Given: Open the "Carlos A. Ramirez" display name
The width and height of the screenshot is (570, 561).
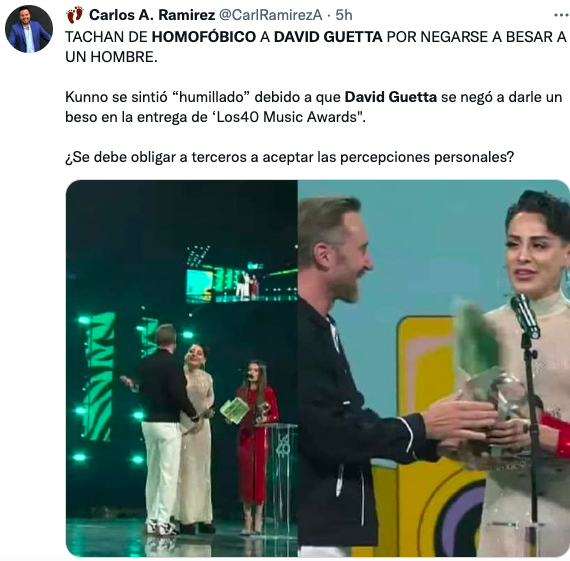Looking at the screenshot, I should pyautogui.click(x=152, y=15).
